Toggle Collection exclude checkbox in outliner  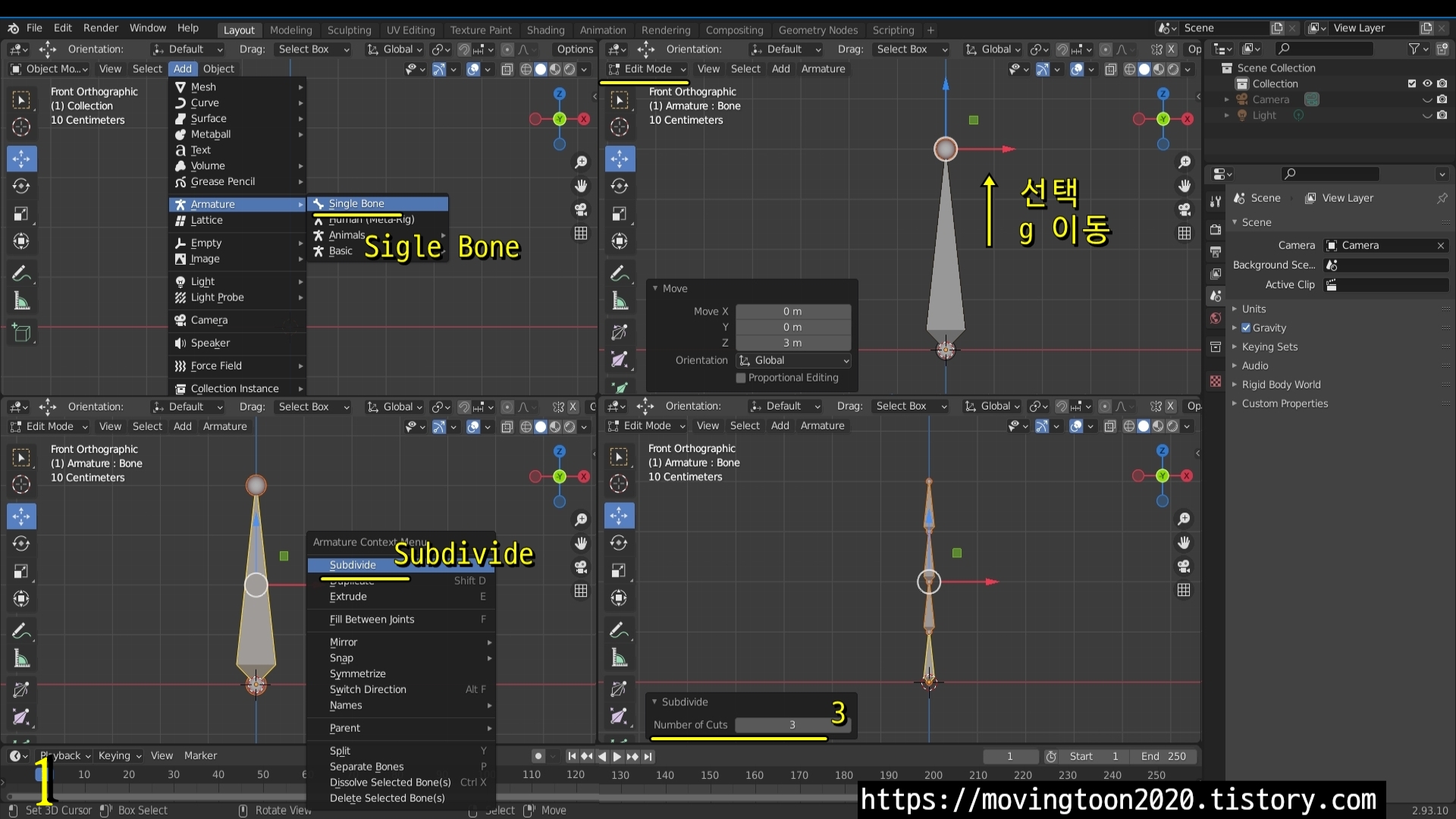[x=1412, y=83]
